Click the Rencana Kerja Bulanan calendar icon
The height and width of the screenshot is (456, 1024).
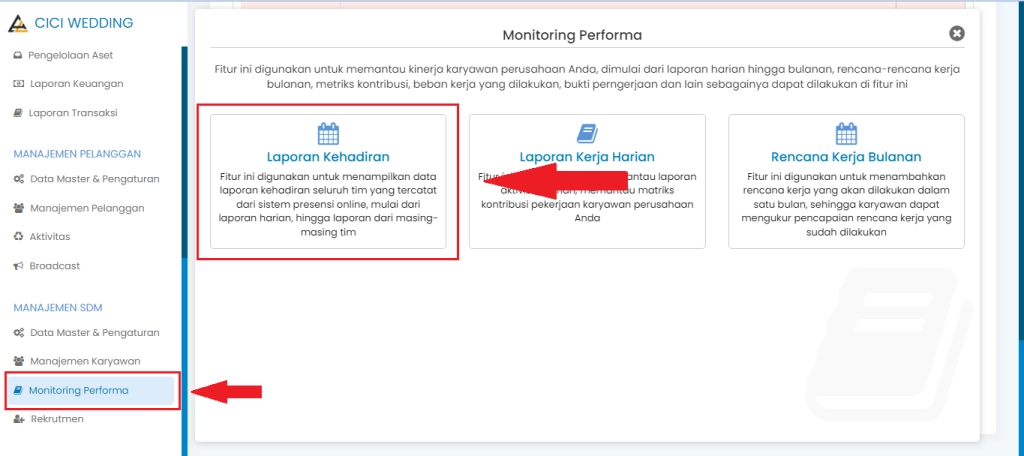click(846, 134)
